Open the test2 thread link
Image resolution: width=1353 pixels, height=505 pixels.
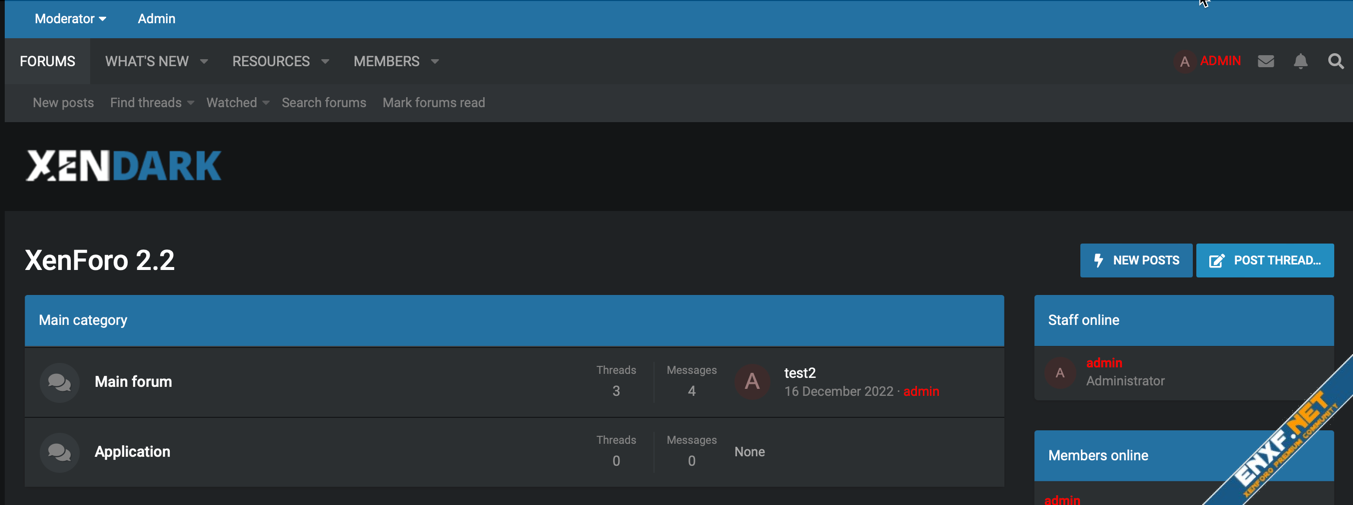click(x=800, y=373)
